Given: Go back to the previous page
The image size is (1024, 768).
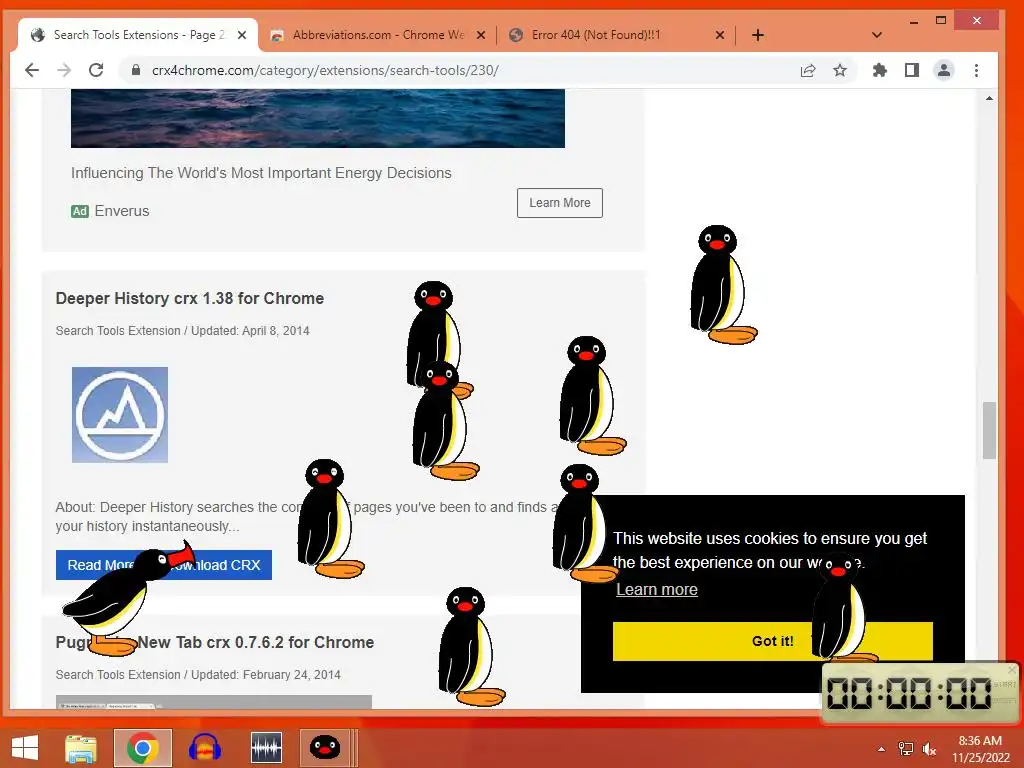Looking at the screenshot, I should pos(31,70).
